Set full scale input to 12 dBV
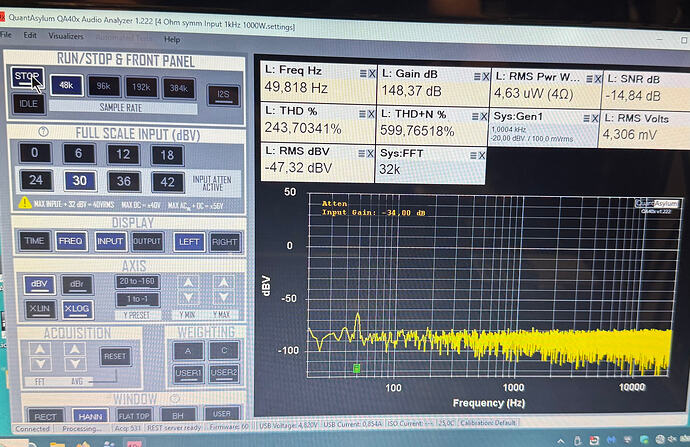Screen dimensions: 690x447 click(123, 154)
